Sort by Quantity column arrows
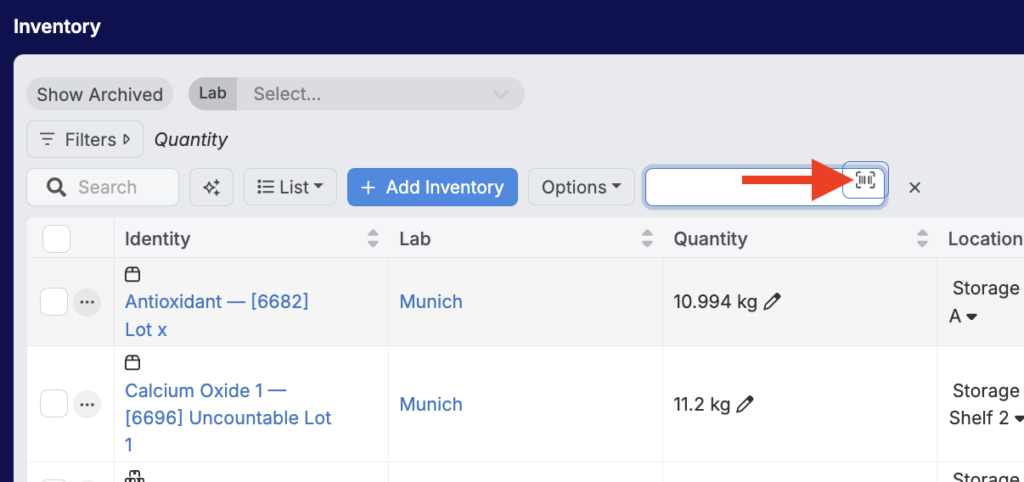Screen dimensions: 1024x482 (922, 239)
